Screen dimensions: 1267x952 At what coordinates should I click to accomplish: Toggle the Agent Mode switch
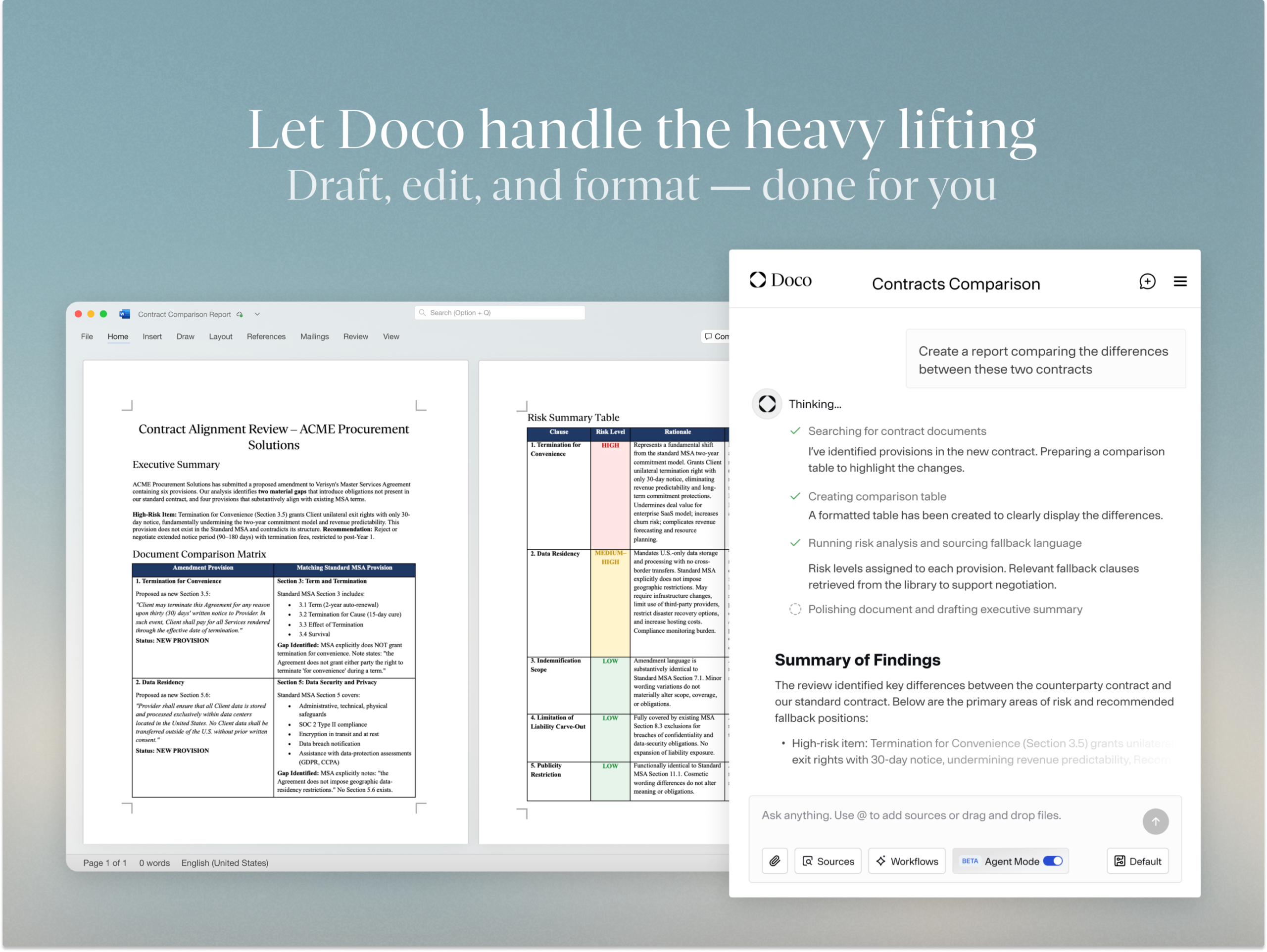(1052, 861)
